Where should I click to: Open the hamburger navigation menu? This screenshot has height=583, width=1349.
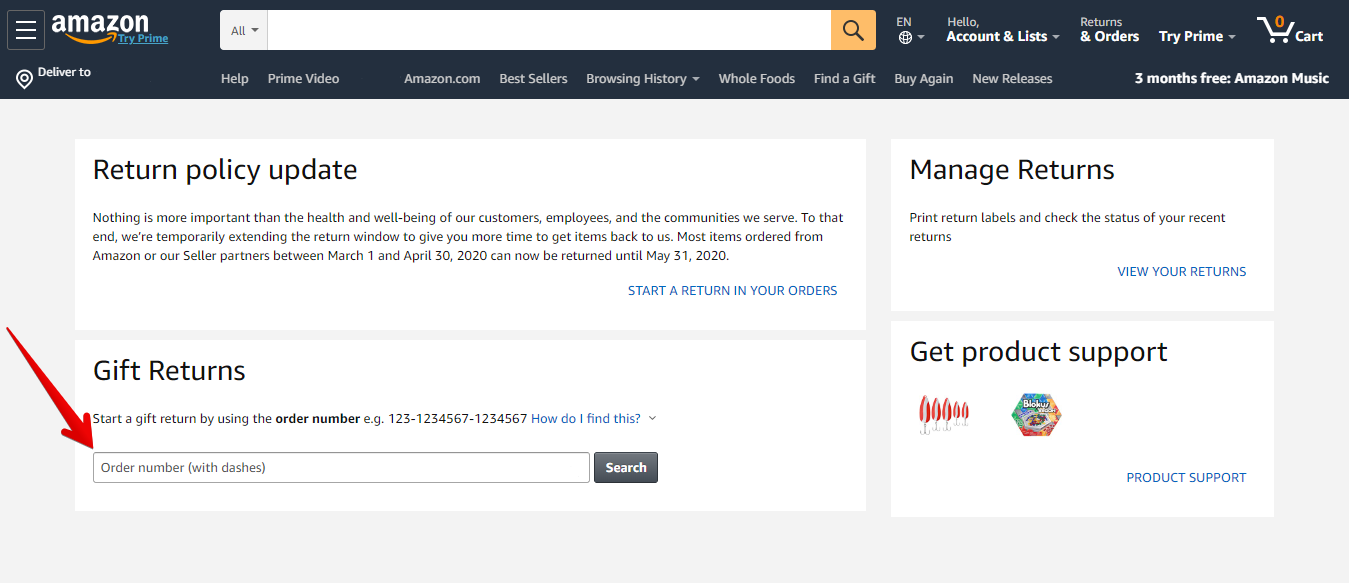pyautogui.click(x=25, y=29)
